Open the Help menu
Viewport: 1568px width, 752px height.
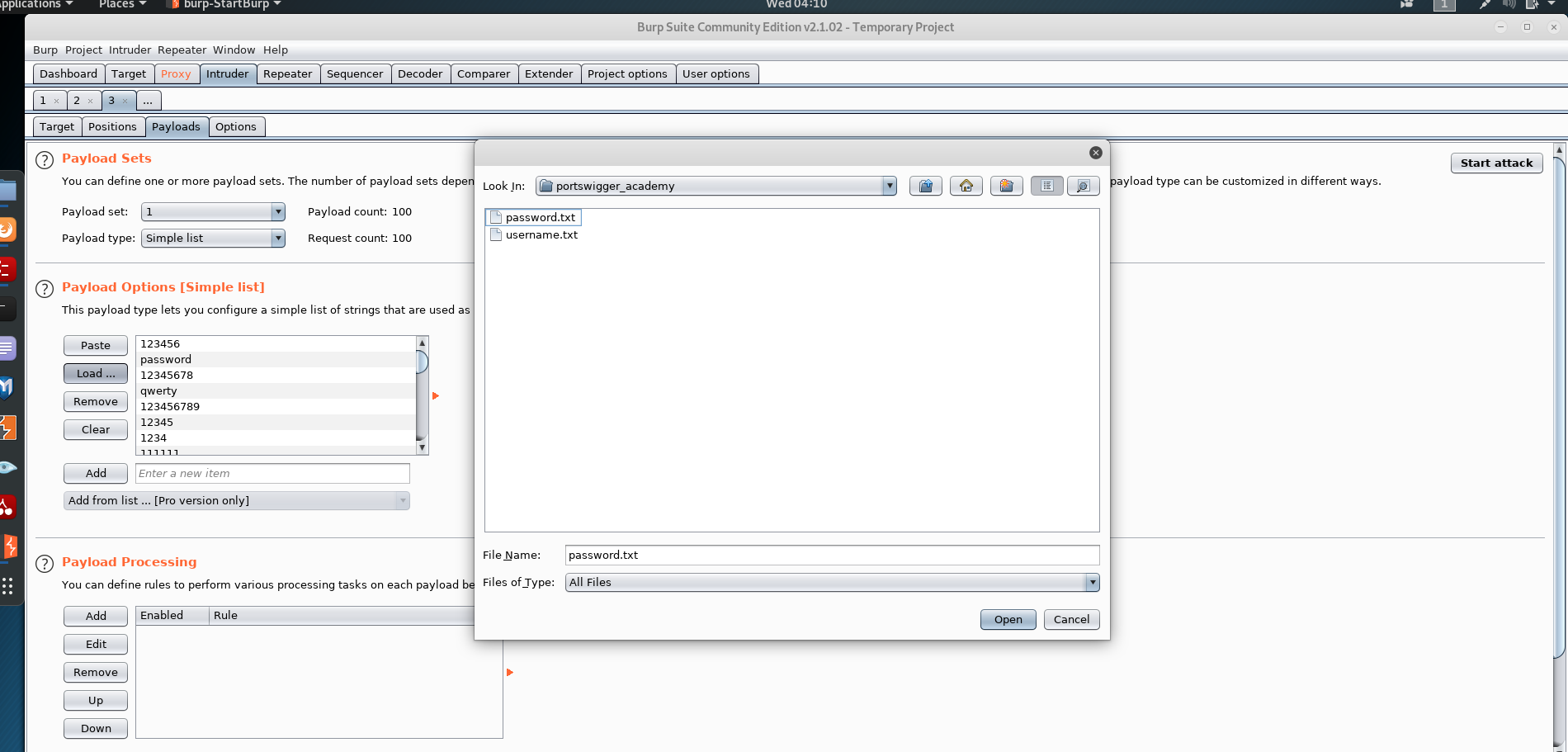pyautogui.click(x=276, y=50)
